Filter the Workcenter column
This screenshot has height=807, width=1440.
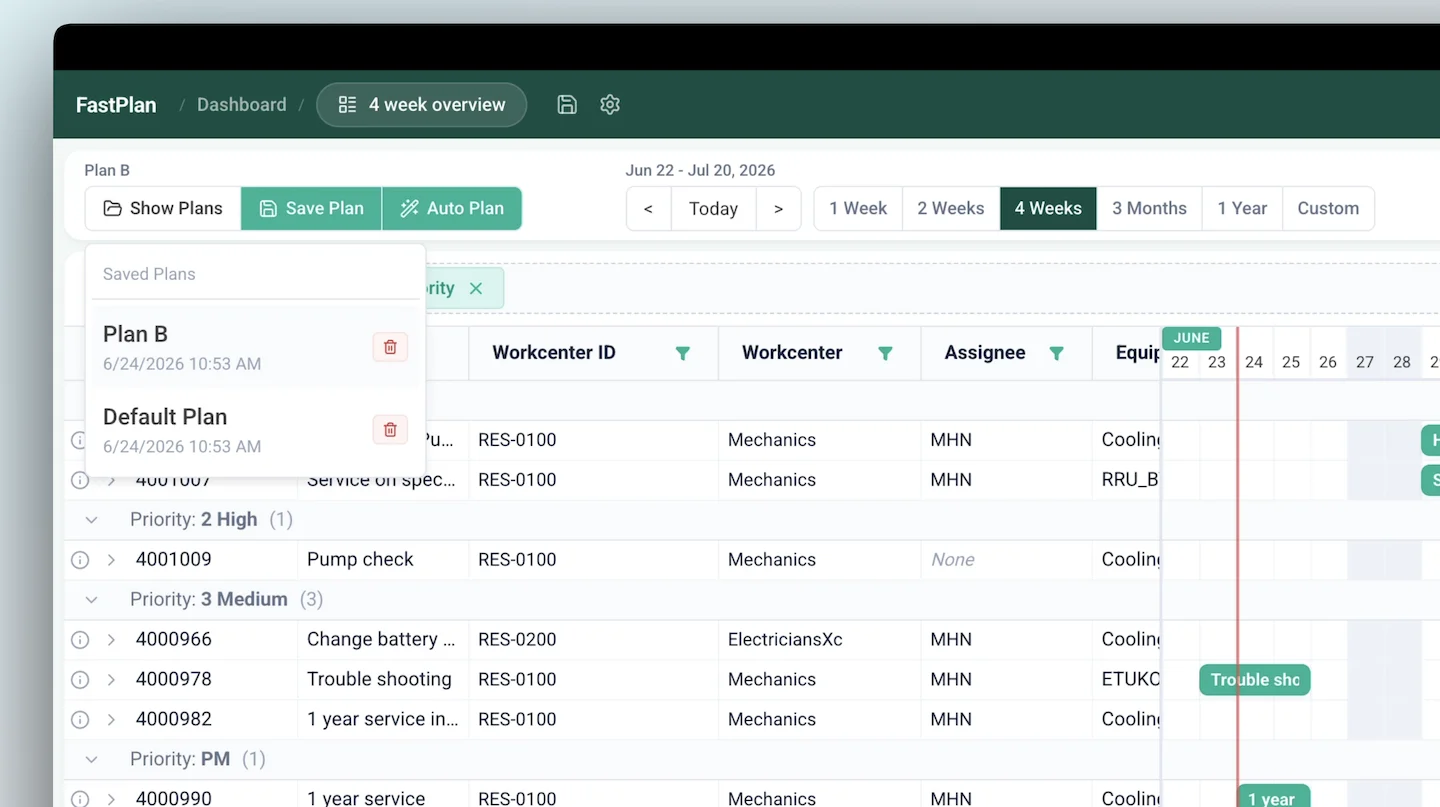pos(885,353)
